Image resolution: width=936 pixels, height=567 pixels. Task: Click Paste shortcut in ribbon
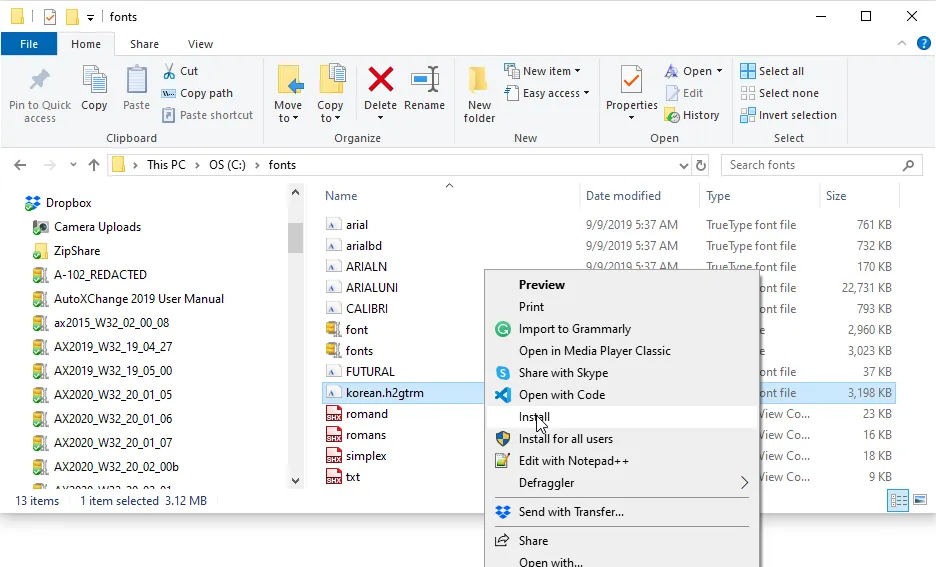tap(208, 115)
